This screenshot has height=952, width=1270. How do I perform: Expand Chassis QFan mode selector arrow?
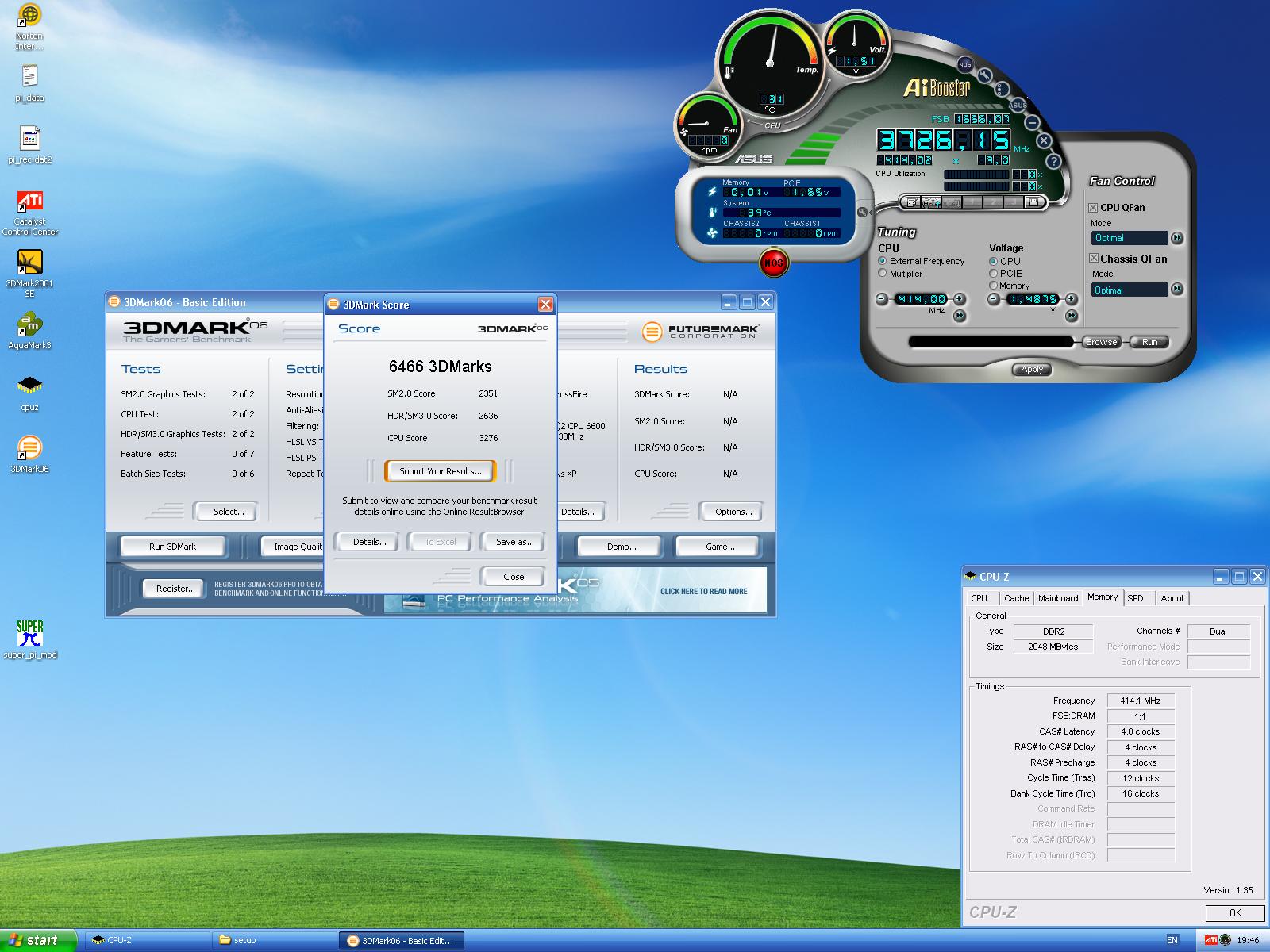pyautogui.click(x=1177, y=290)
